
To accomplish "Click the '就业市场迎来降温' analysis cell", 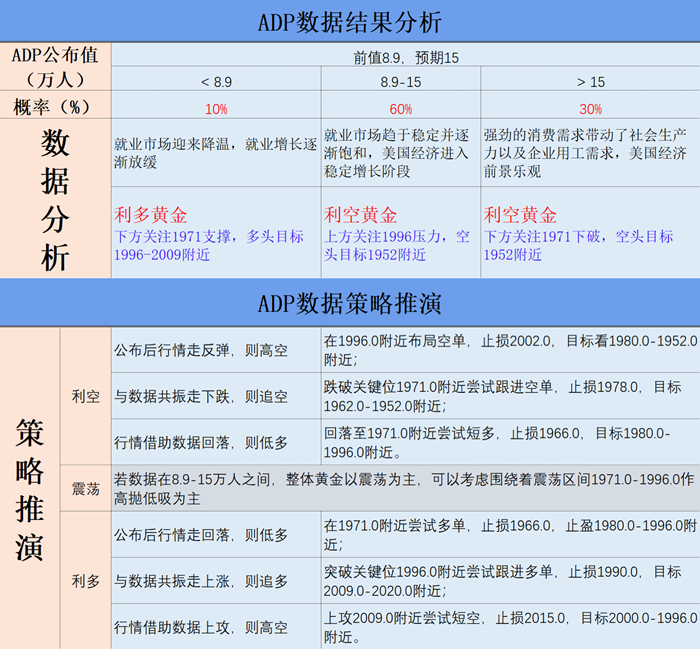I will [x=216, y=153].
